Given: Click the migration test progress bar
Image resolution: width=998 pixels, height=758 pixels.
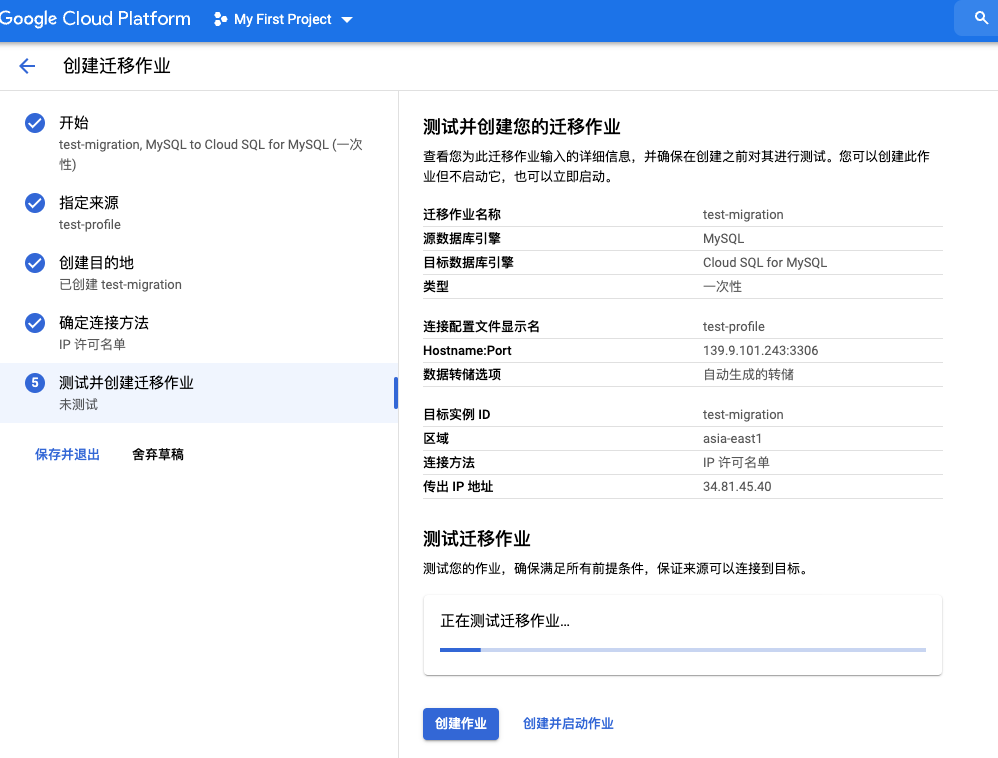Looking at the screenshot, I should tap(683, 650).
